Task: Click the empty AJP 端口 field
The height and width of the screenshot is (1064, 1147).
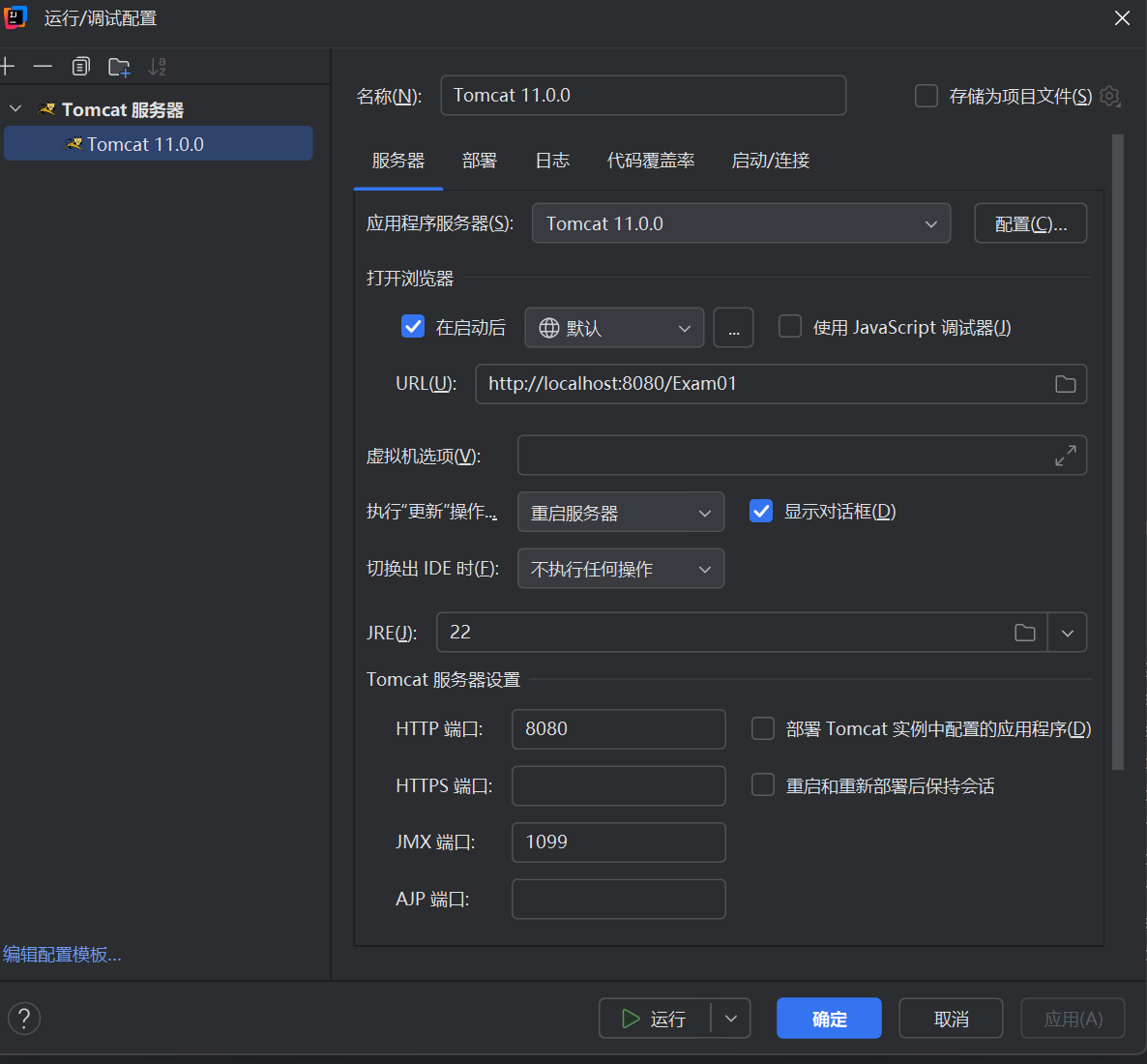Action: pos(619,899)
